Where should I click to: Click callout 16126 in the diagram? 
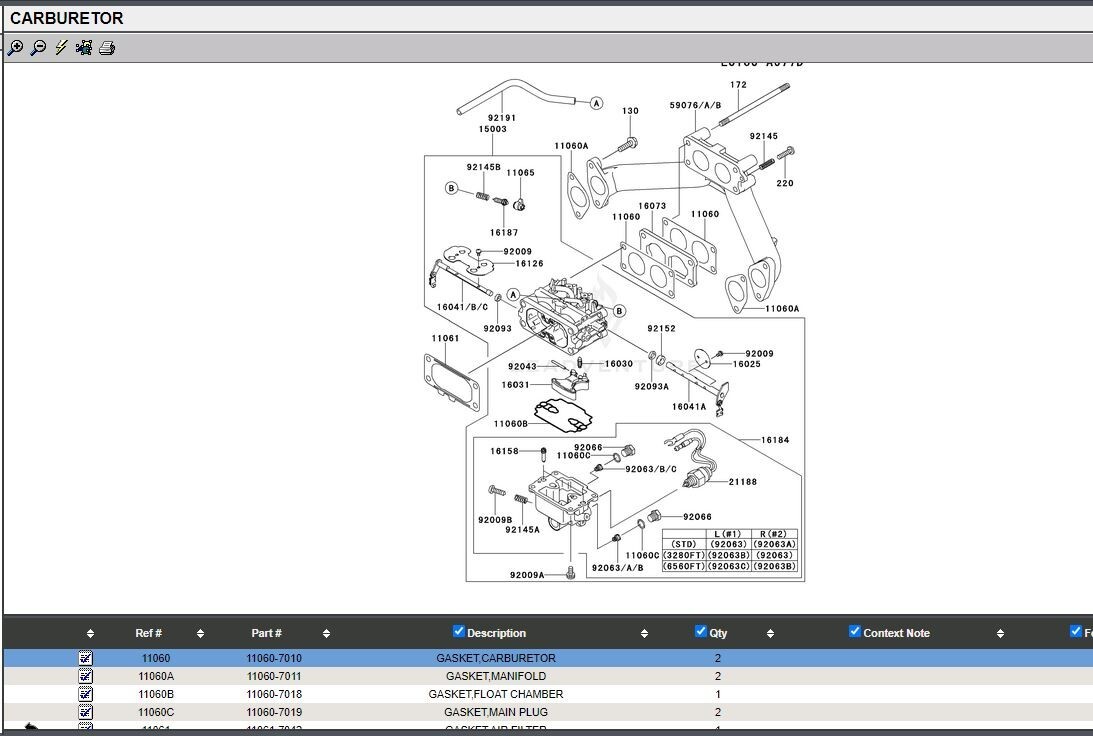[x=529, y=263]
